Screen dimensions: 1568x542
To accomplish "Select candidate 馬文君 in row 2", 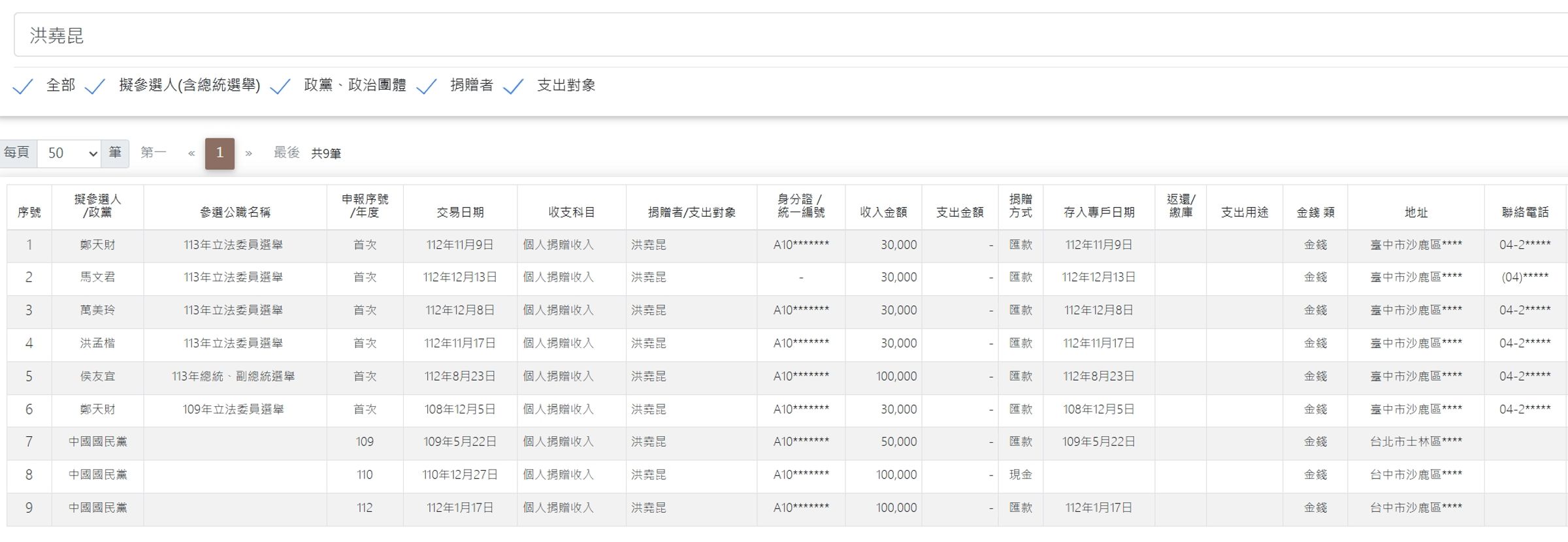I will click(x=97, y=278).
